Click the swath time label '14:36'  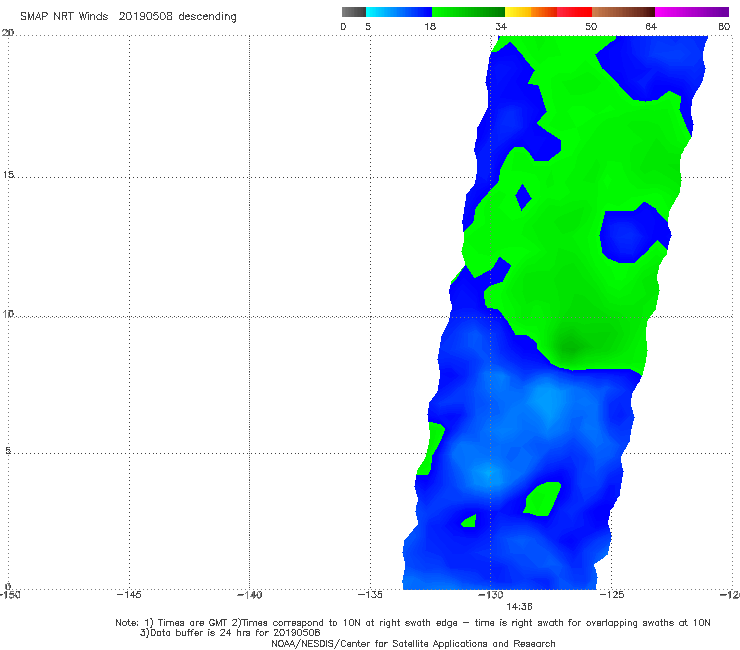click(x=519, y=607)
